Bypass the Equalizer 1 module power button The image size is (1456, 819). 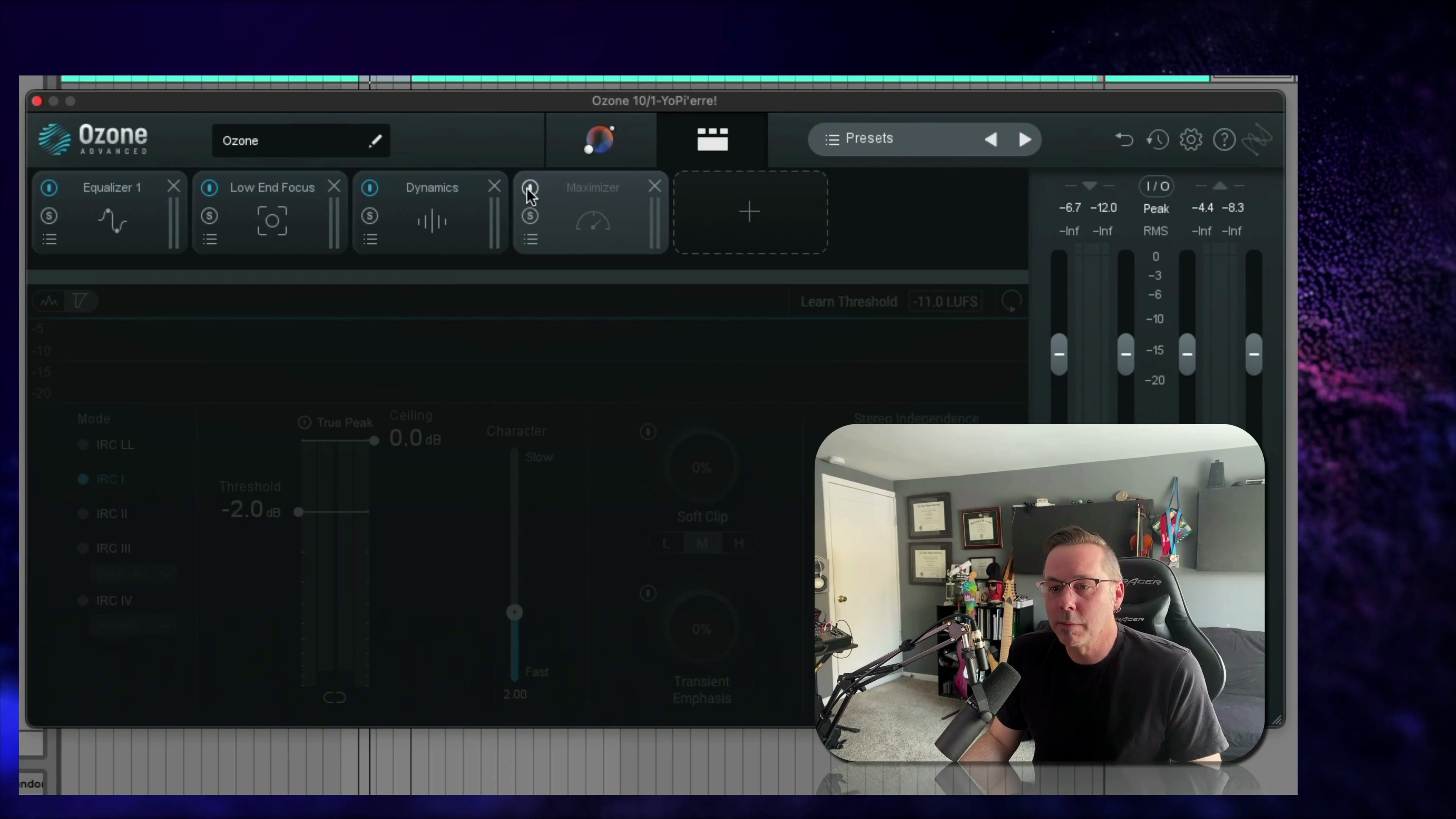49,188
